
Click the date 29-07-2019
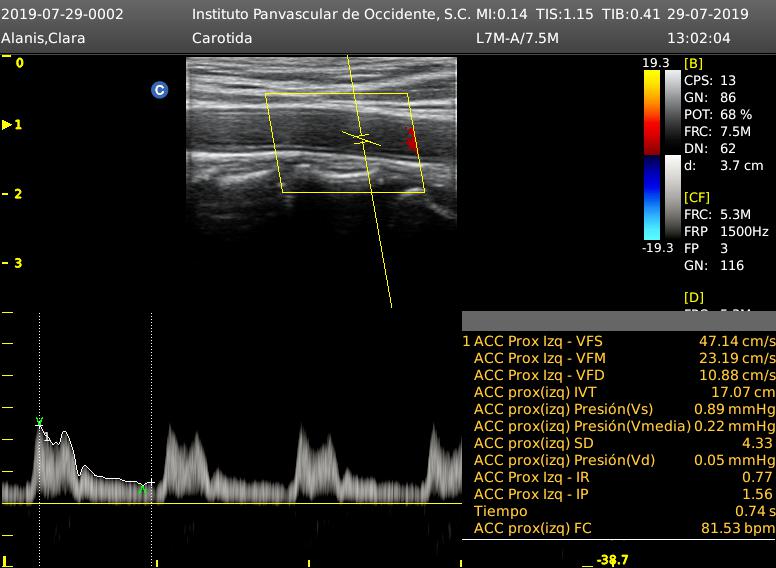click(708, 14)
